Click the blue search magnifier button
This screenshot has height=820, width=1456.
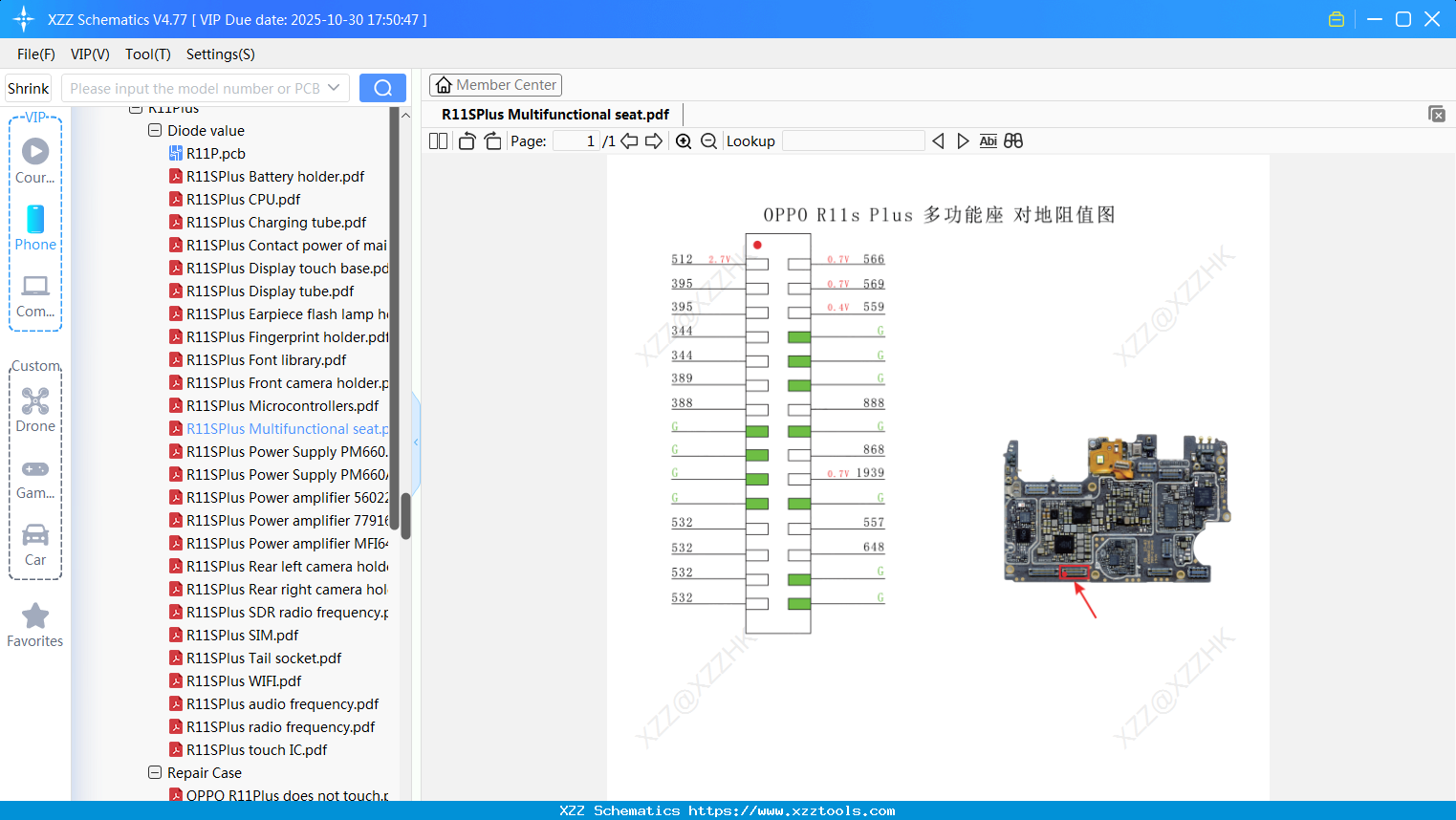pos(382,88)
